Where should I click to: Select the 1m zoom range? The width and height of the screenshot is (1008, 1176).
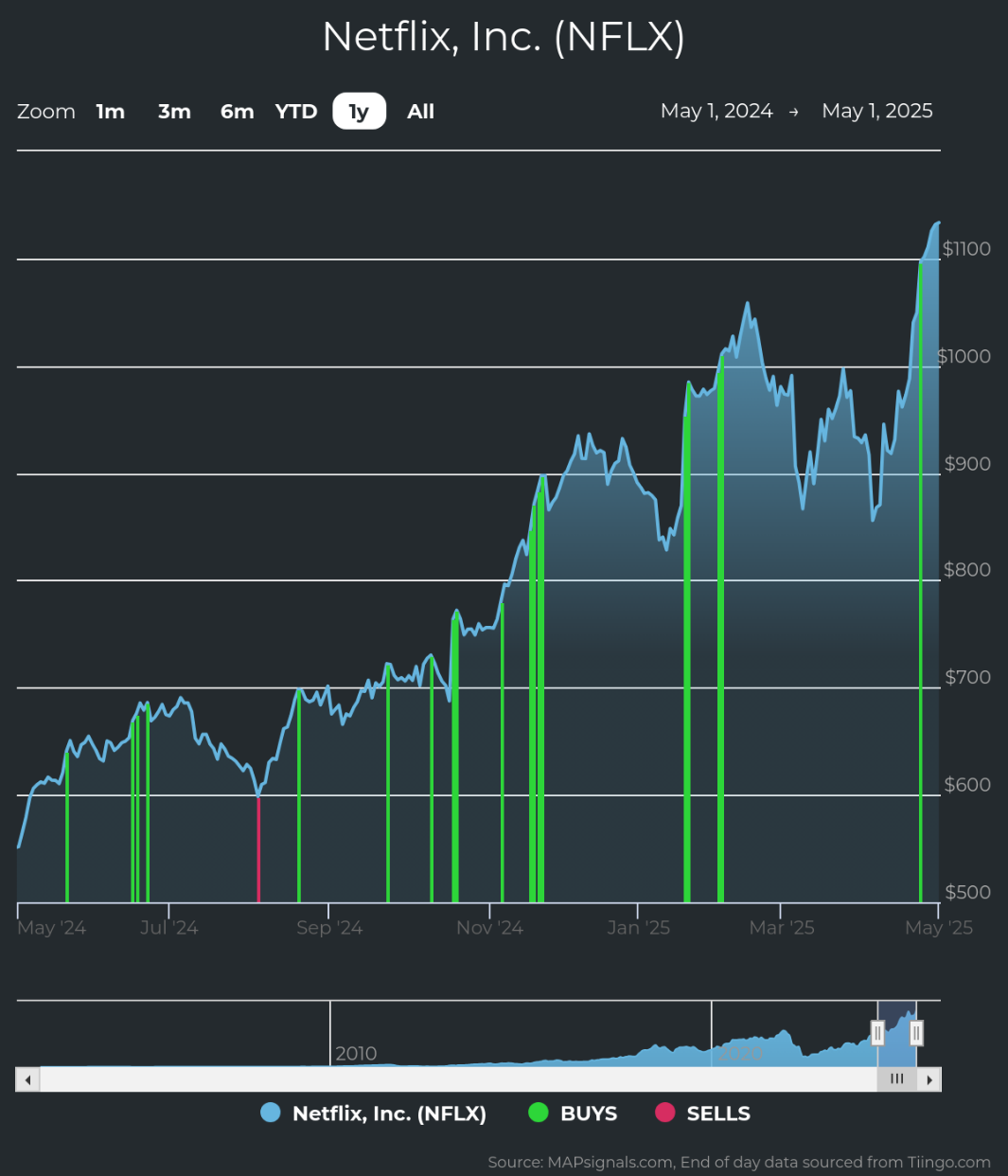(111, 112)
